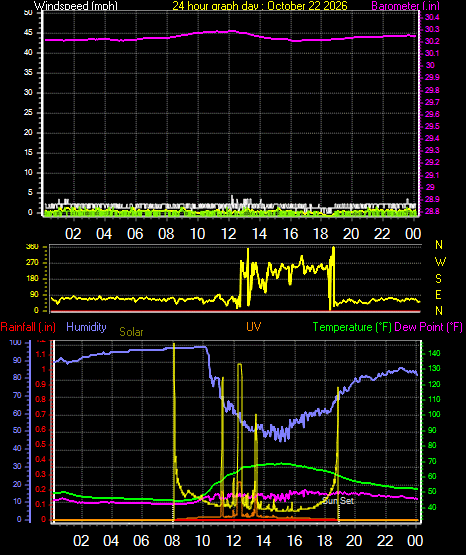
Task: Click the top "N" compass label
Action: pyautogui.click(x=439, y=245)
